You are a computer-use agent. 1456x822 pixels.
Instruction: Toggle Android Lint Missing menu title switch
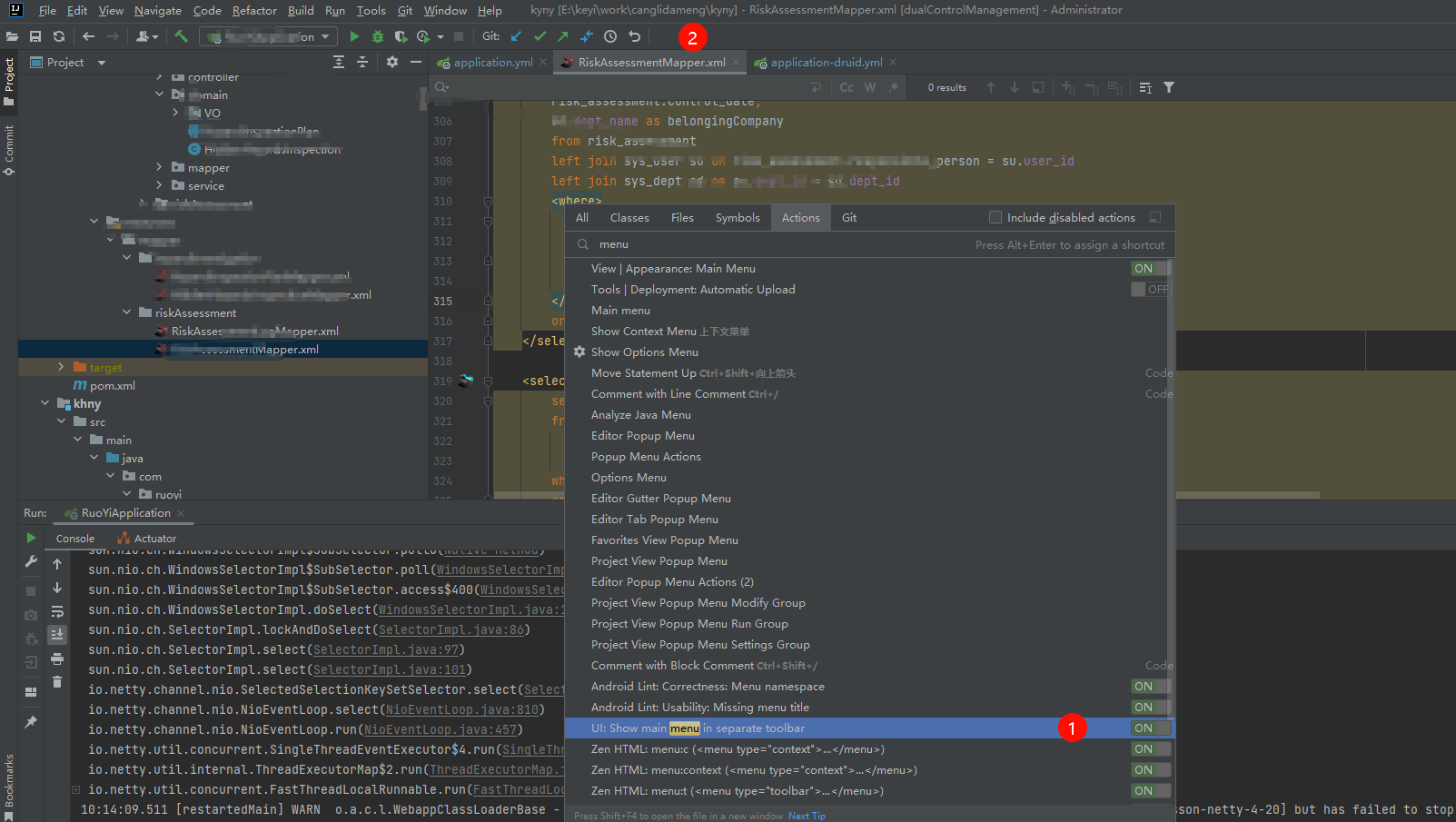[x=1151, y=708]
